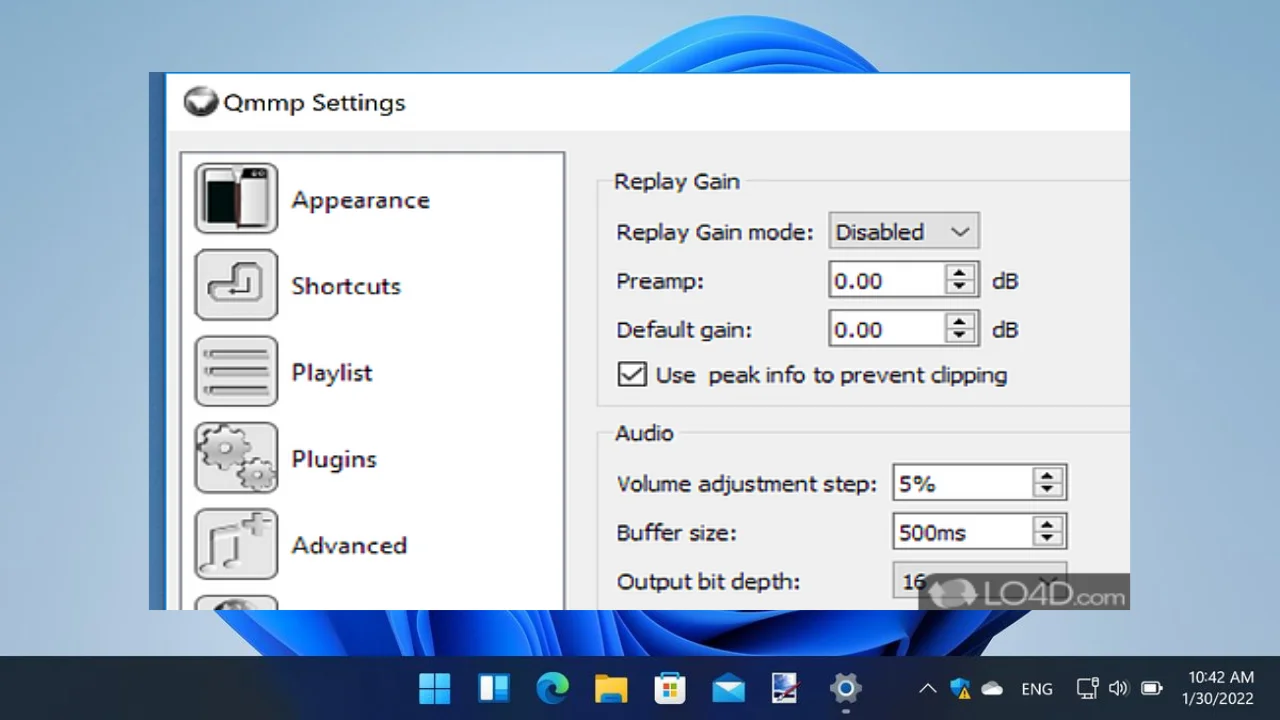This screenshot has width=1280, height=720.
Task: Click the Buffer size 500ms field
Action: (x=963, y=533)
